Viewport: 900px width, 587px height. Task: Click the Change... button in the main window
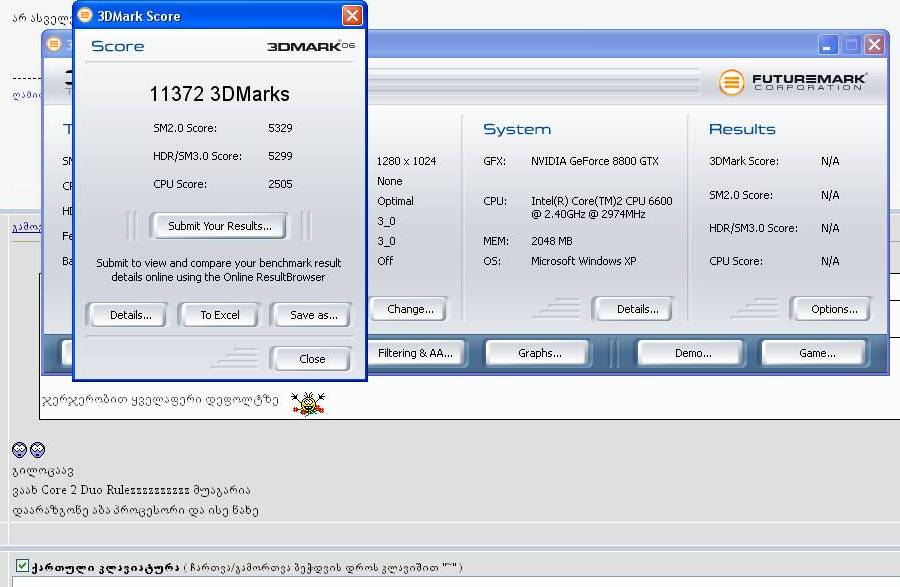410,309
